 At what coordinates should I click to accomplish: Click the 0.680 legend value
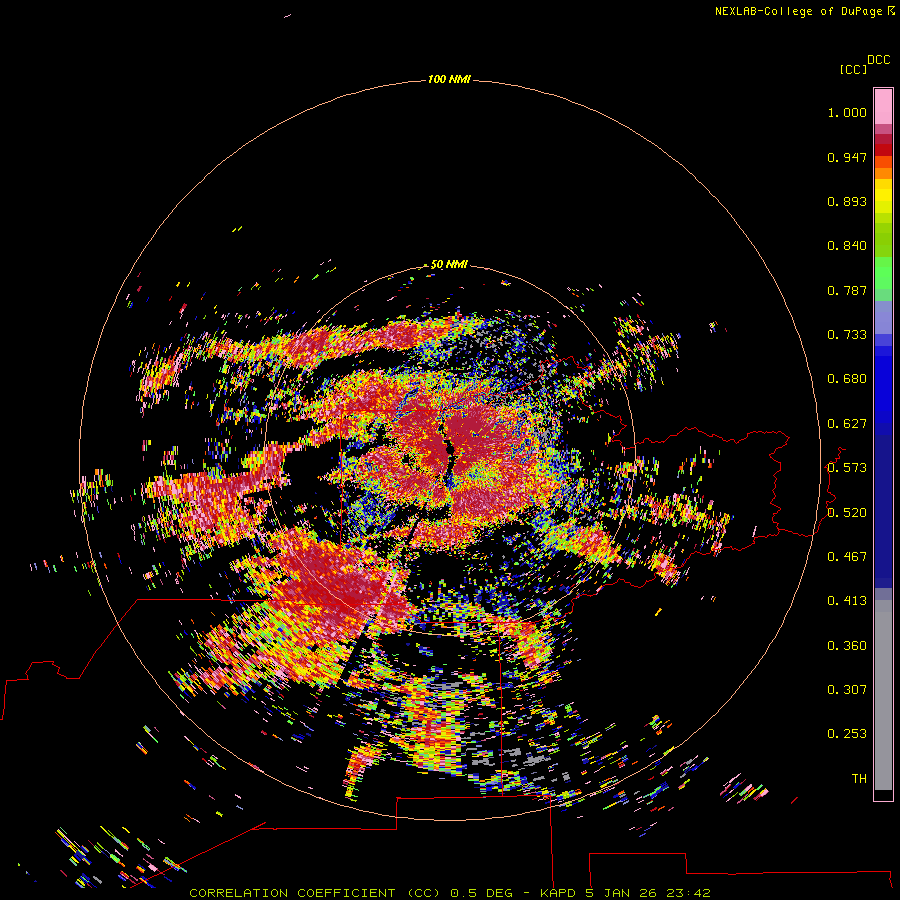coord(847,379)
